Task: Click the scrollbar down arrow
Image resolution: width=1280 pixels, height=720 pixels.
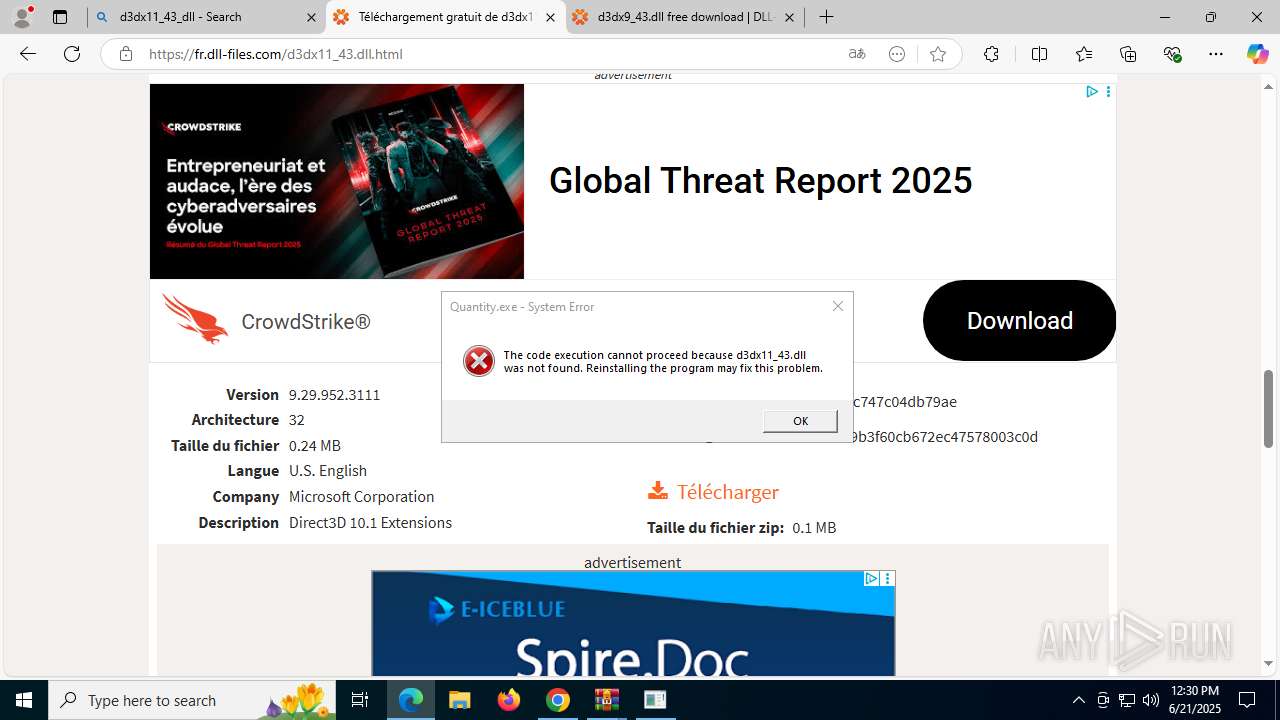Action: [1269, 664]
